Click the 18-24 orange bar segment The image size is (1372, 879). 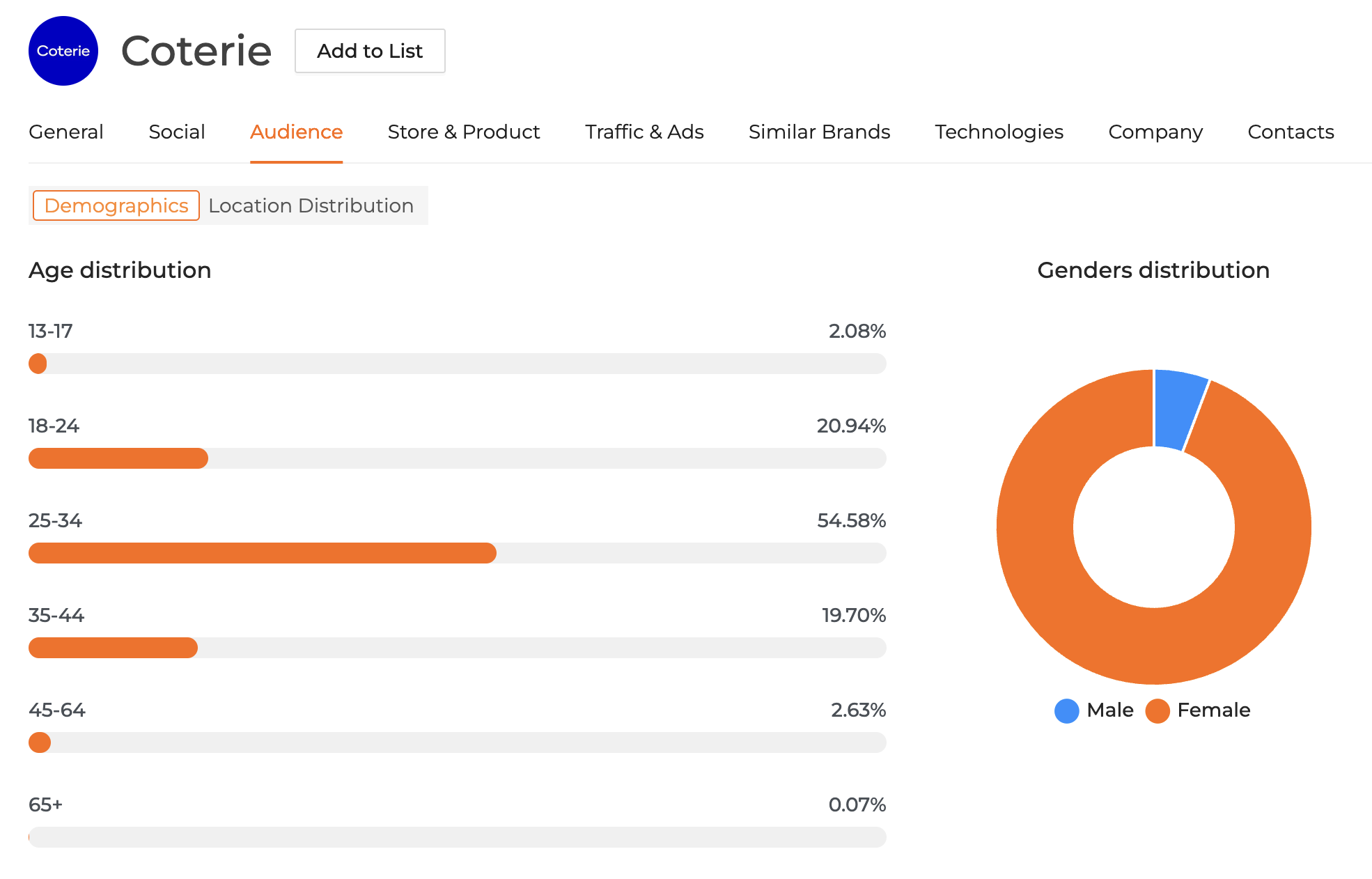pyautogui.click(x=118, y=458)
